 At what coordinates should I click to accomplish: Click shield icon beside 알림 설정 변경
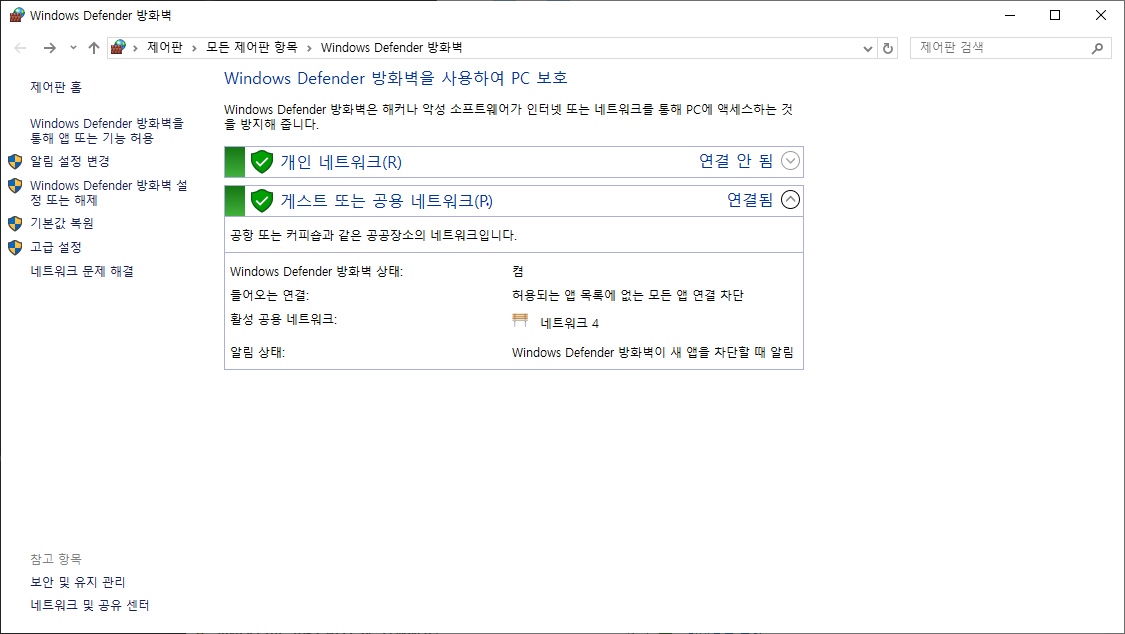pos(15,161)
